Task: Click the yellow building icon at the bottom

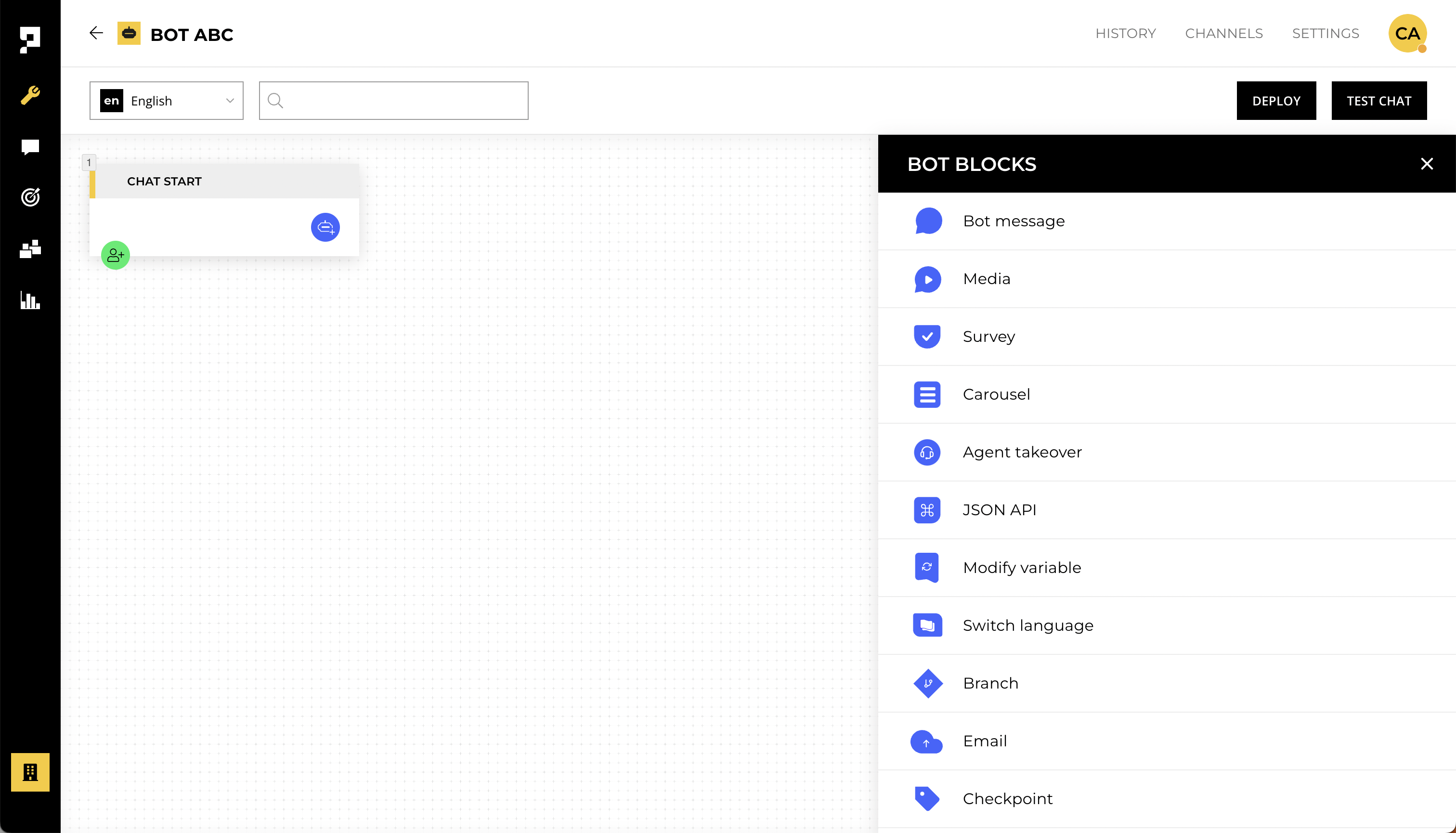Action: point(30,772)
